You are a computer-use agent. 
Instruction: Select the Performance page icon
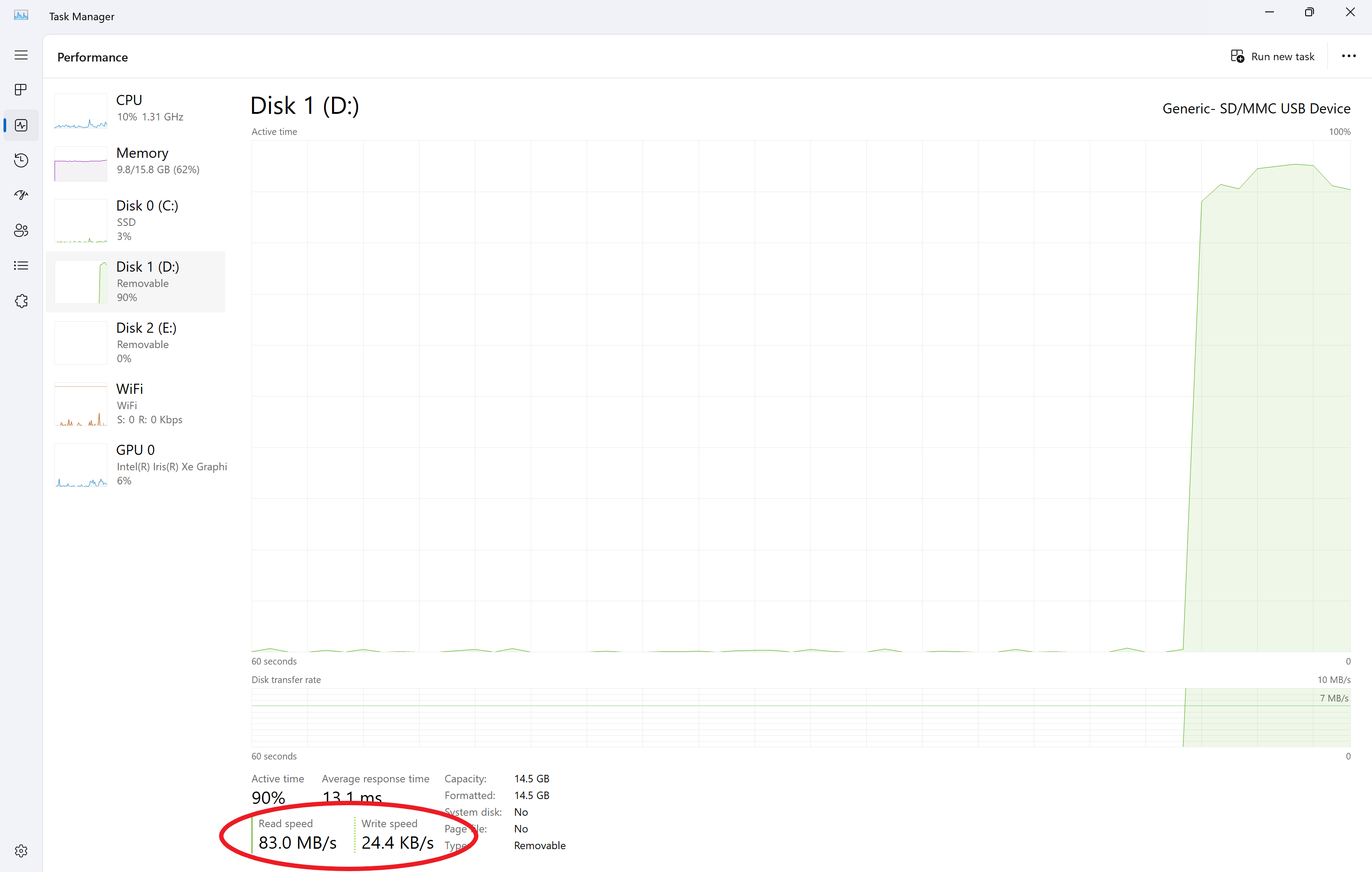[21, 125]
